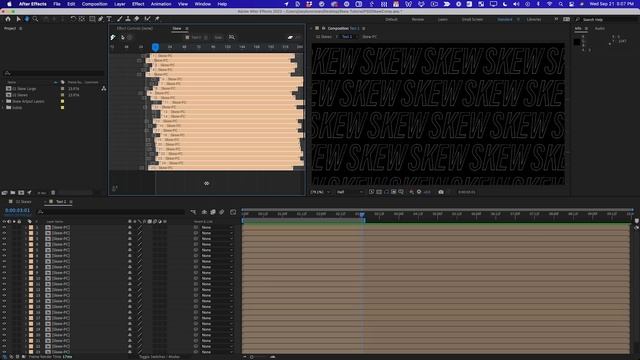Screen dimensions: 640x360
Task: Open the Composition menu
Action: (x=94, y=4)
